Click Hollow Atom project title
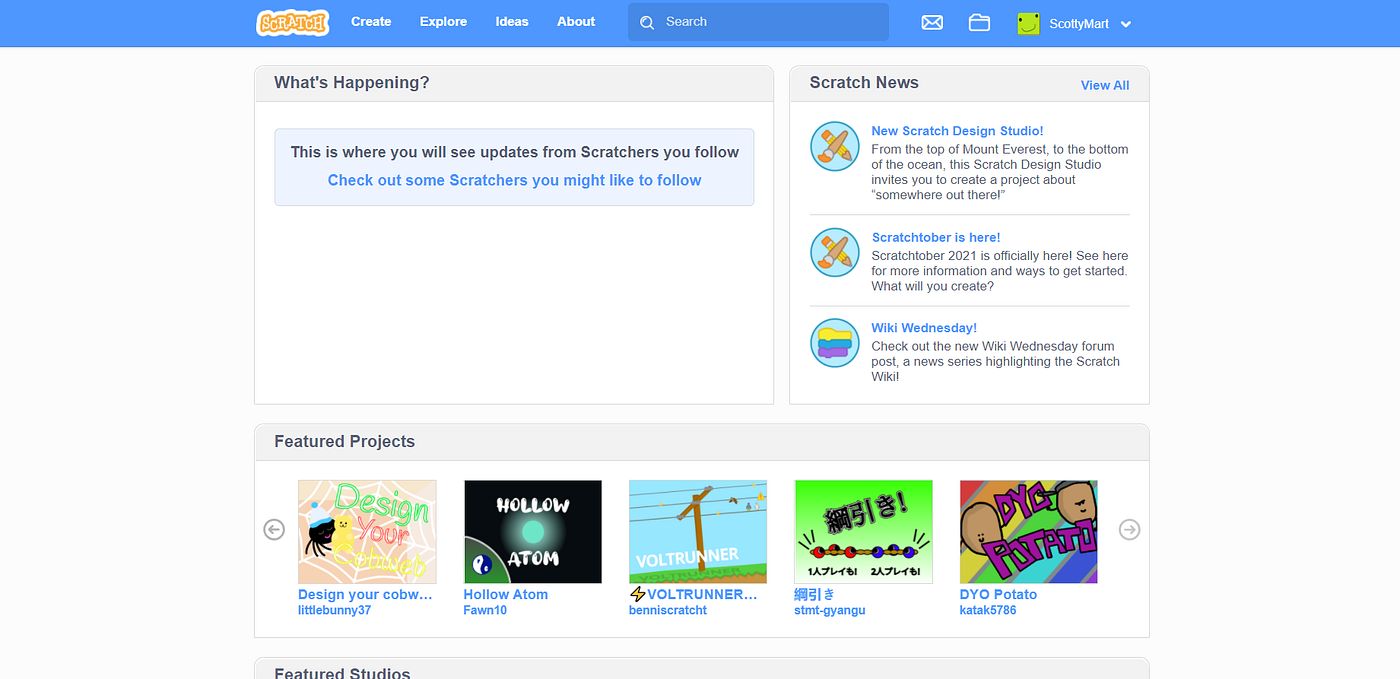1400x679 pixels. [x=506, y=594]
